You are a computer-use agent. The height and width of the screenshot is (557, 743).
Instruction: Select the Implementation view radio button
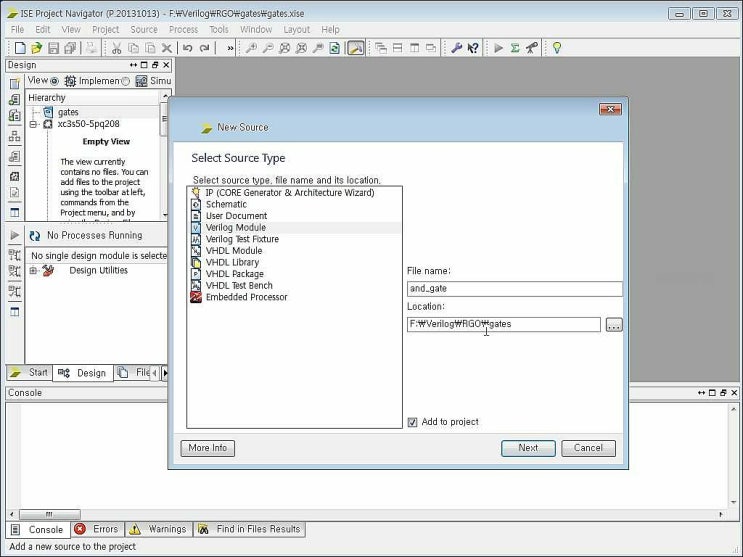click(x=54, y=81)
